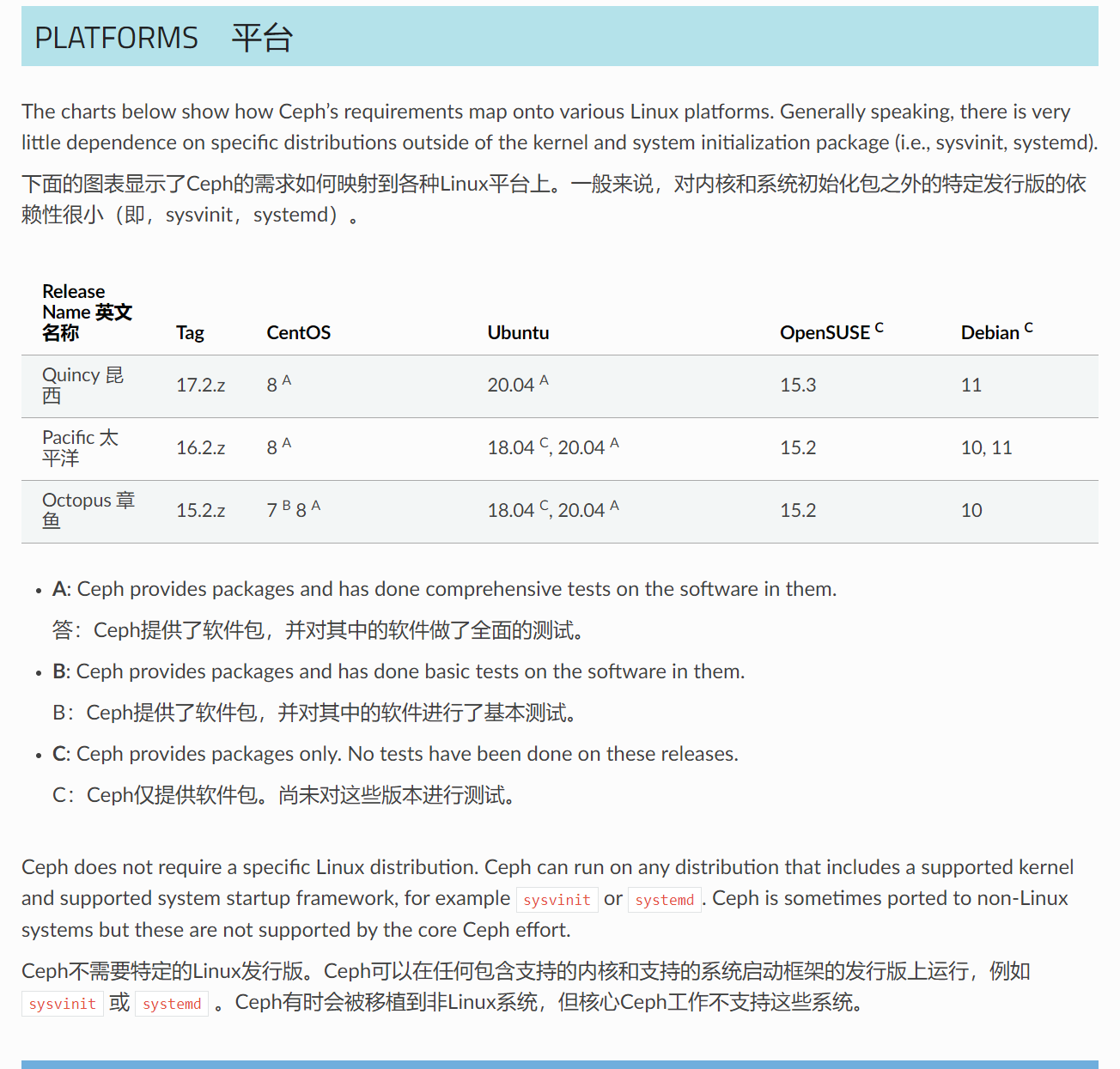
Task: Click the Octopus 章鱼 release name cell
Action: 88,511
